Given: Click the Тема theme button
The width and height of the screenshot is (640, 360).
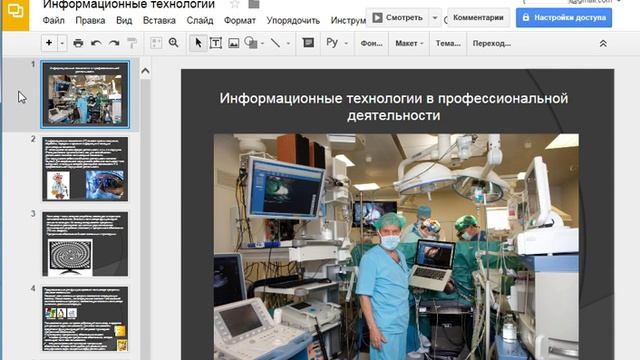Looking at the screenshot, I should pos(448,43).
